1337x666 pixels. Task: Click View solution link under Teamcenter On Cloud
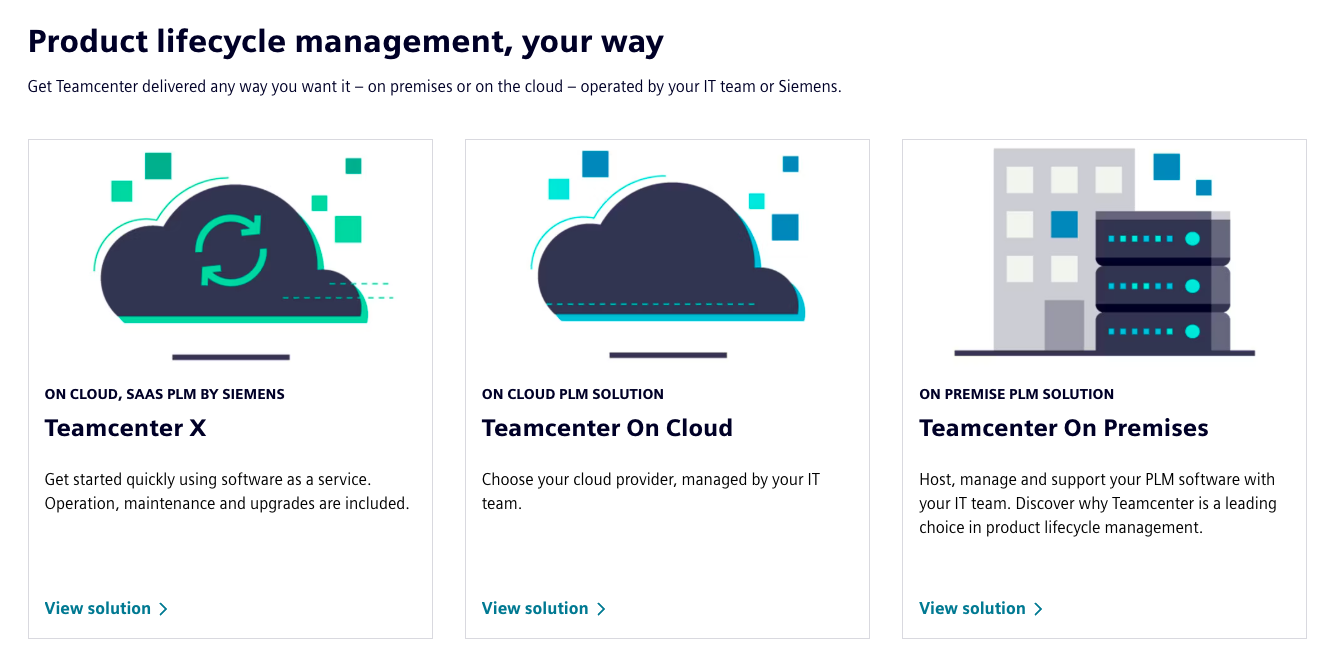[x=543, y=608]
